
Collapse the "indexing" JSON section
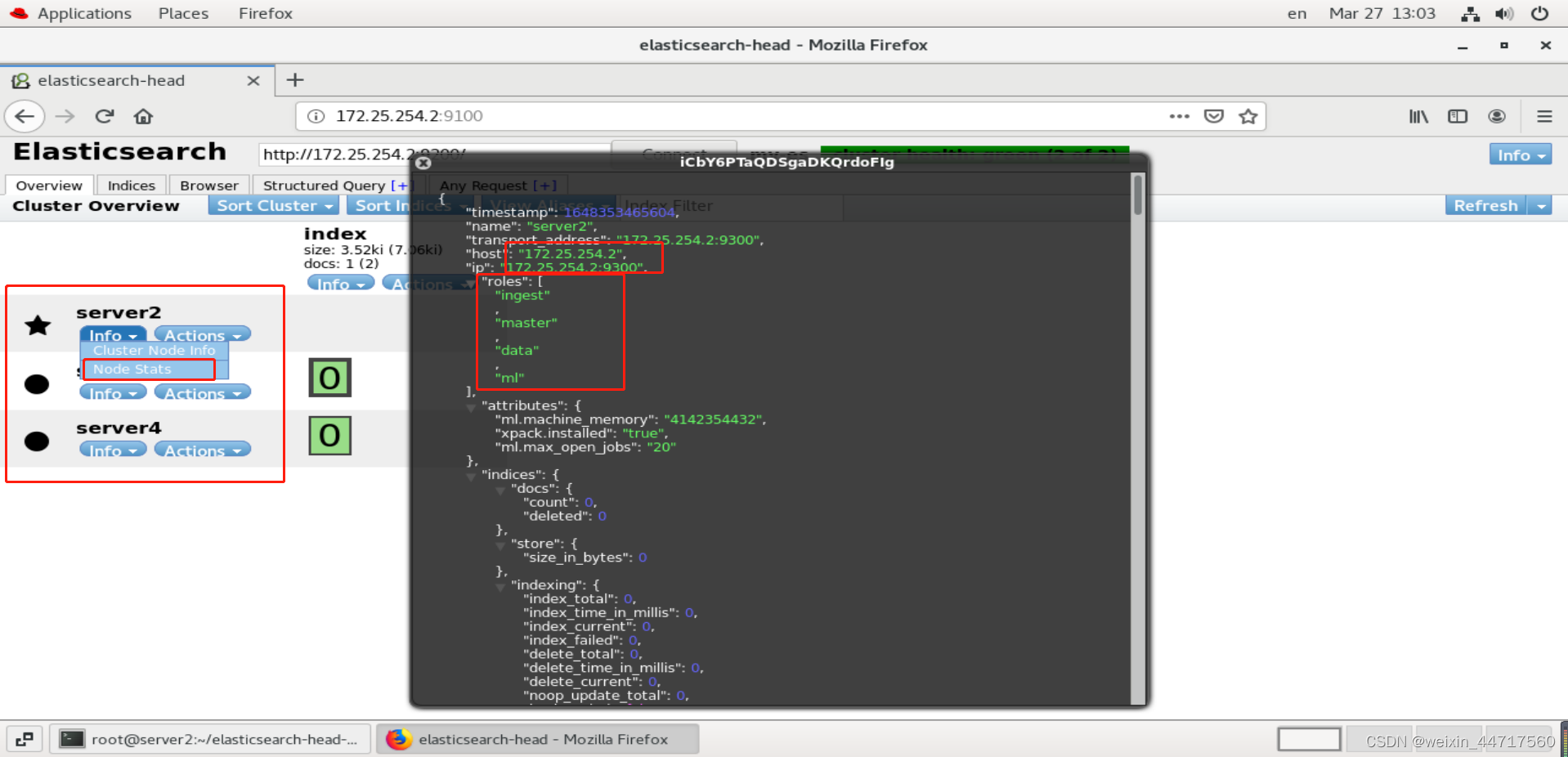[500, 587]
